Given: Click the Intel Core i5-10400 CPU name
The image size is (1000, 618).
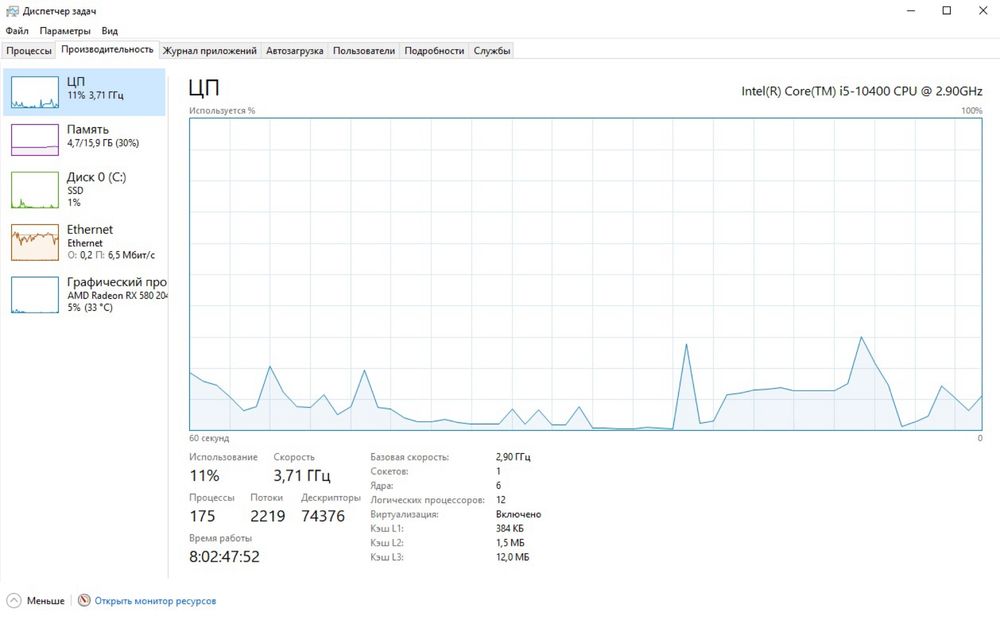Looking at the screenshot, I should coord(862,91).
